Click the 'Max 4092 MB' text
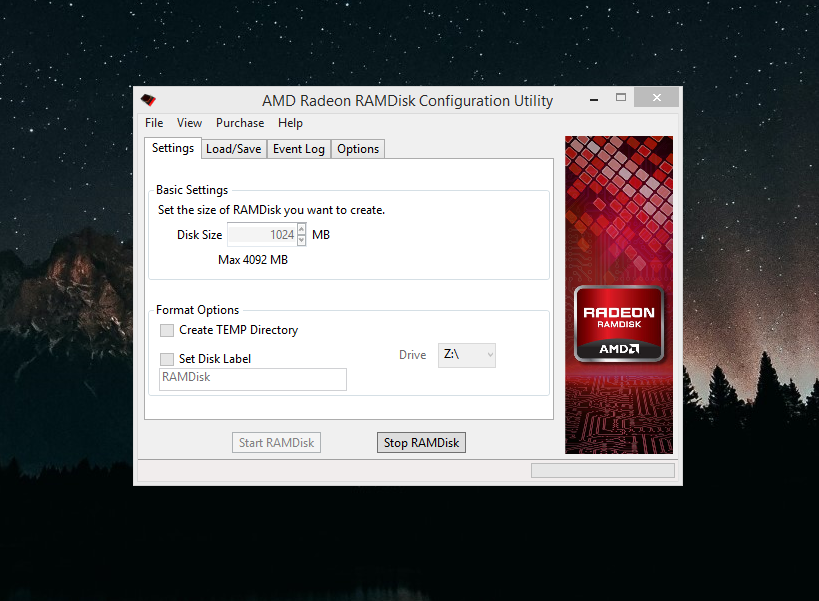 (x=253, y=260)
